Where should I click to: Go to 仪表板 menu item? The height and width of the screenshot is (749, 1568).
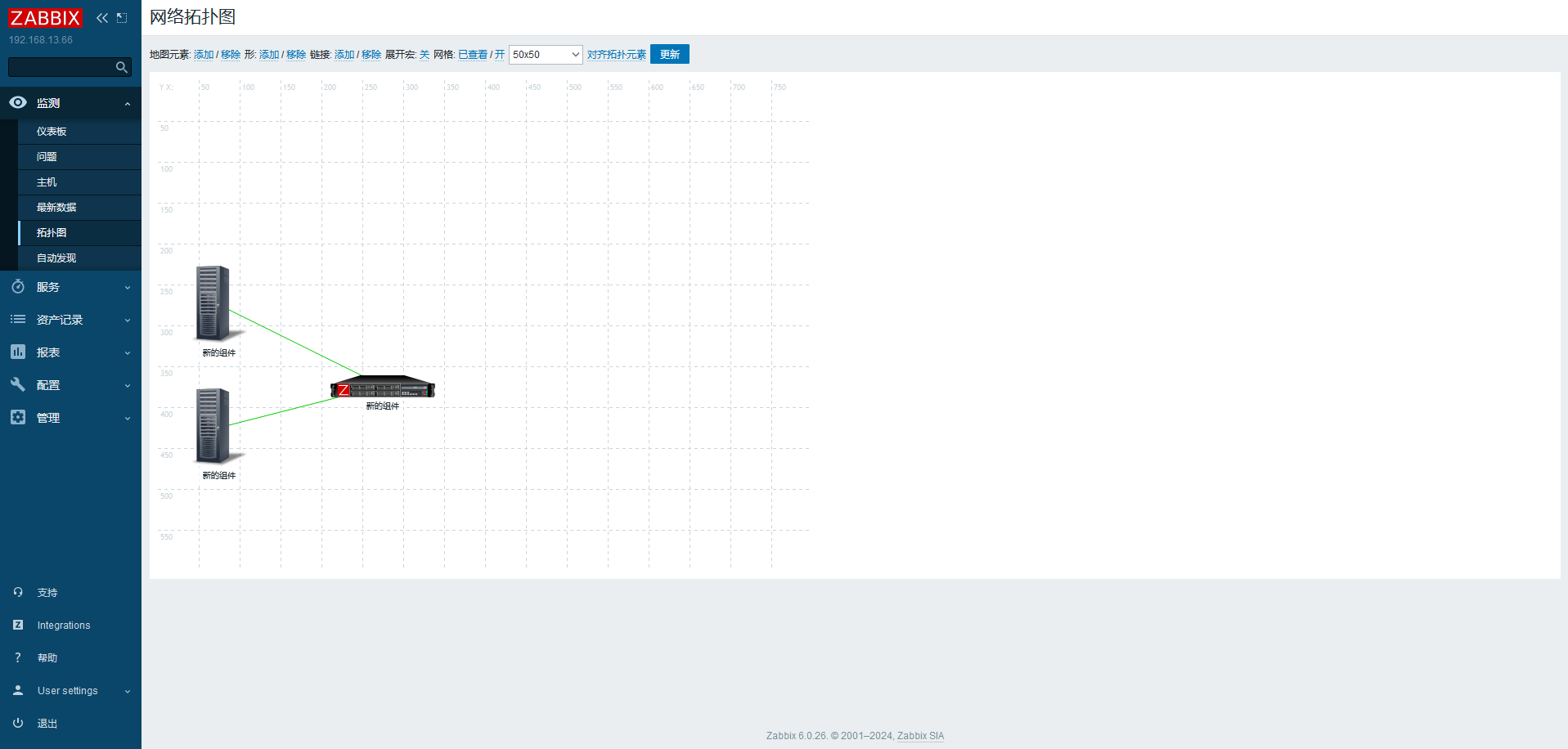(x=52, y=132)
